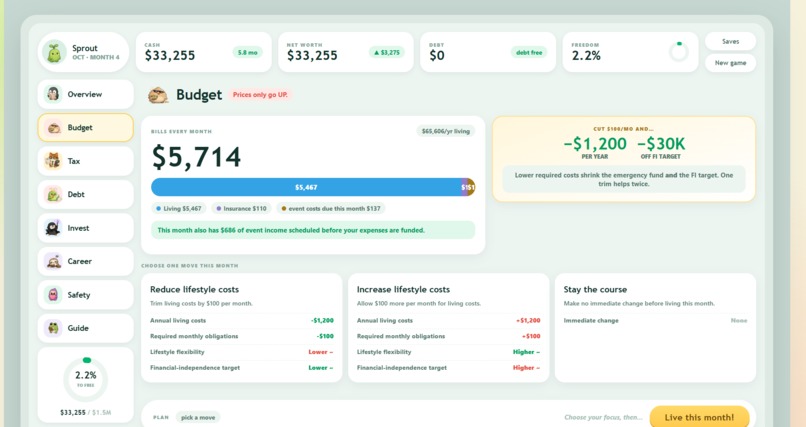Click the Freedom 2.2% card

coord(630,52)
